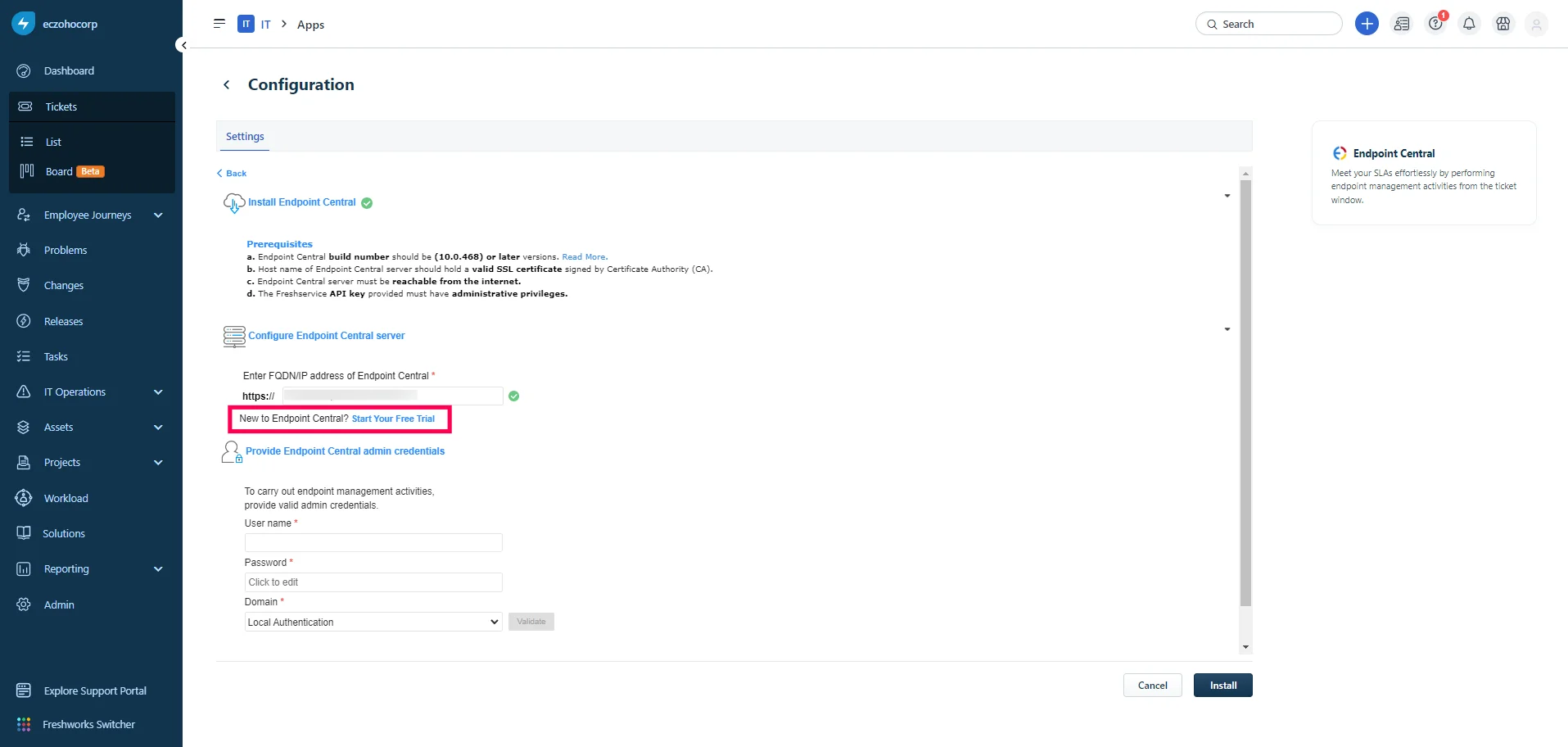Click the Provide Endpoint Central admin credentials heading

point(345,451)
